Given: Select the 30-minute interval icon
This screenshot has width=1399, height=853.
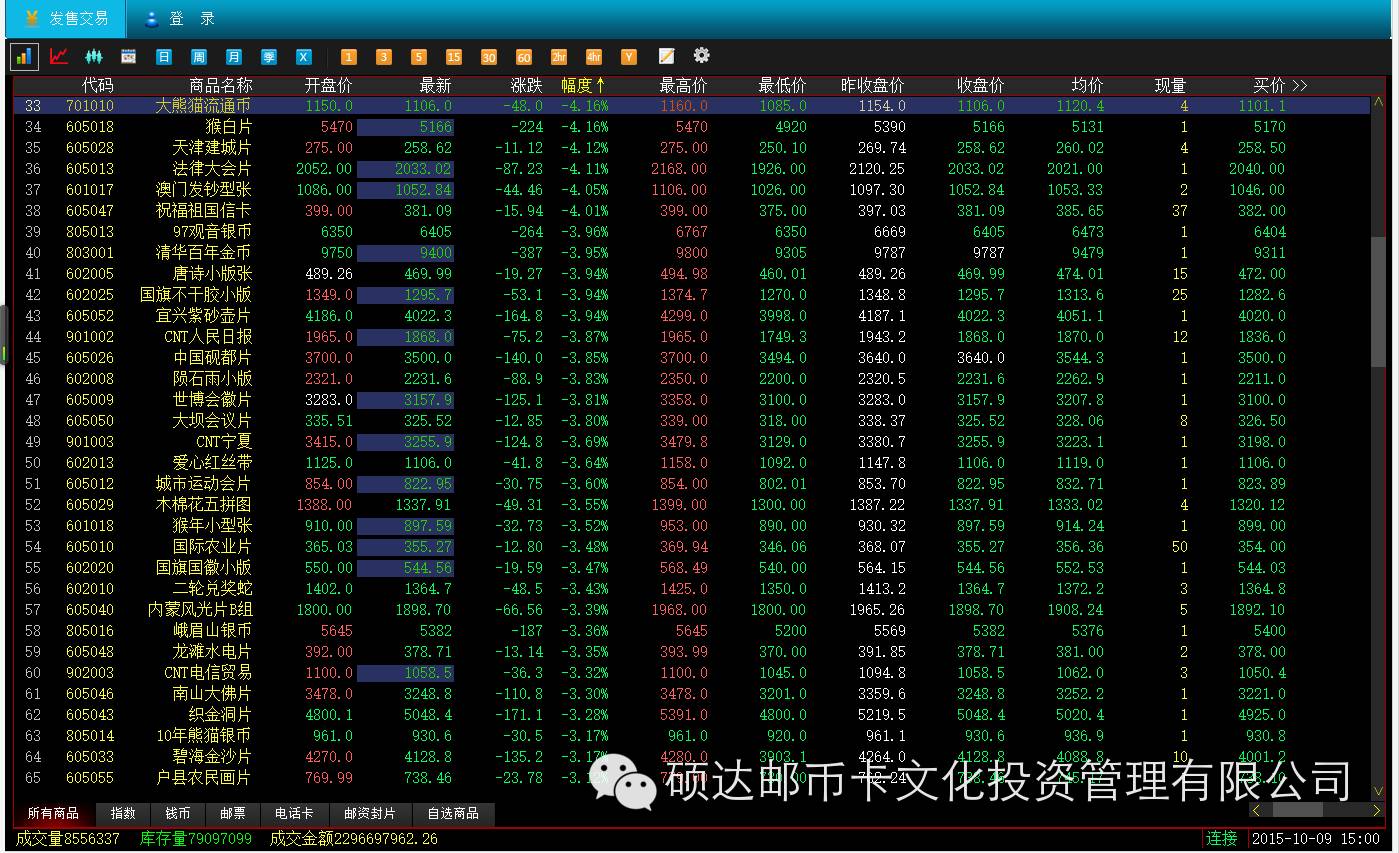Looking at the screenshot, I should 489,57.
